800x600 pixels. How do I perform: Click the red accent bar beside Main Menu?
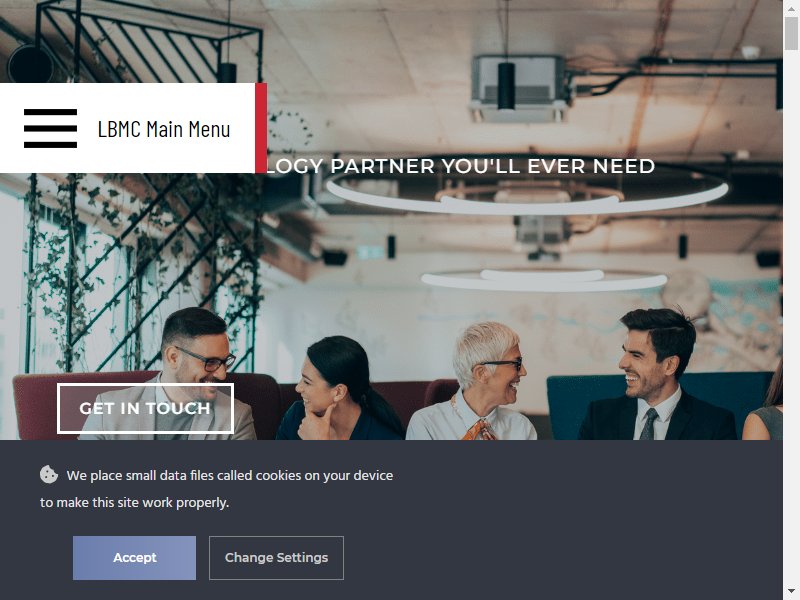(x=261, y=128)
